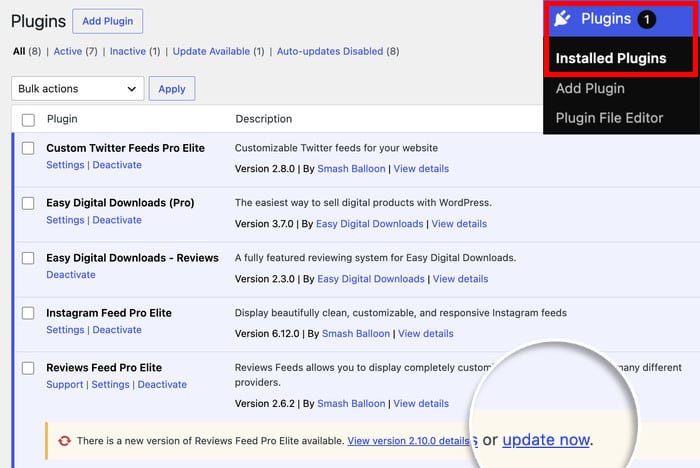Screen dimensions: 700x468
Task: View details of Easy Digital Downloads - Reviews
Action: point(460,279)
